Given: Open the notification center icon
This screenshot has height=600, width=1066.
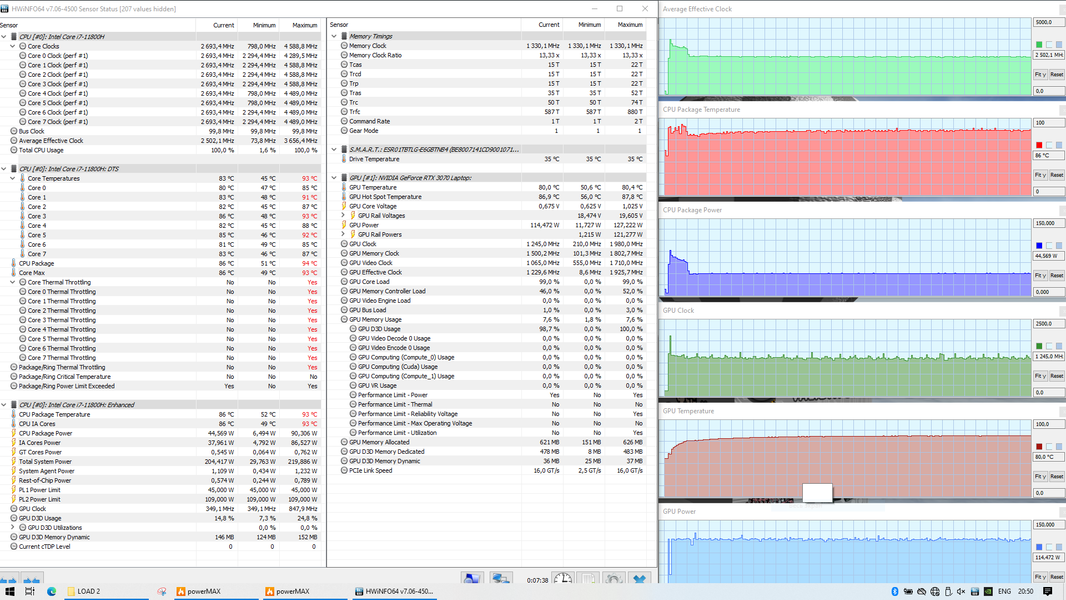Looking at the screenshot, I should click(1048, 592).
